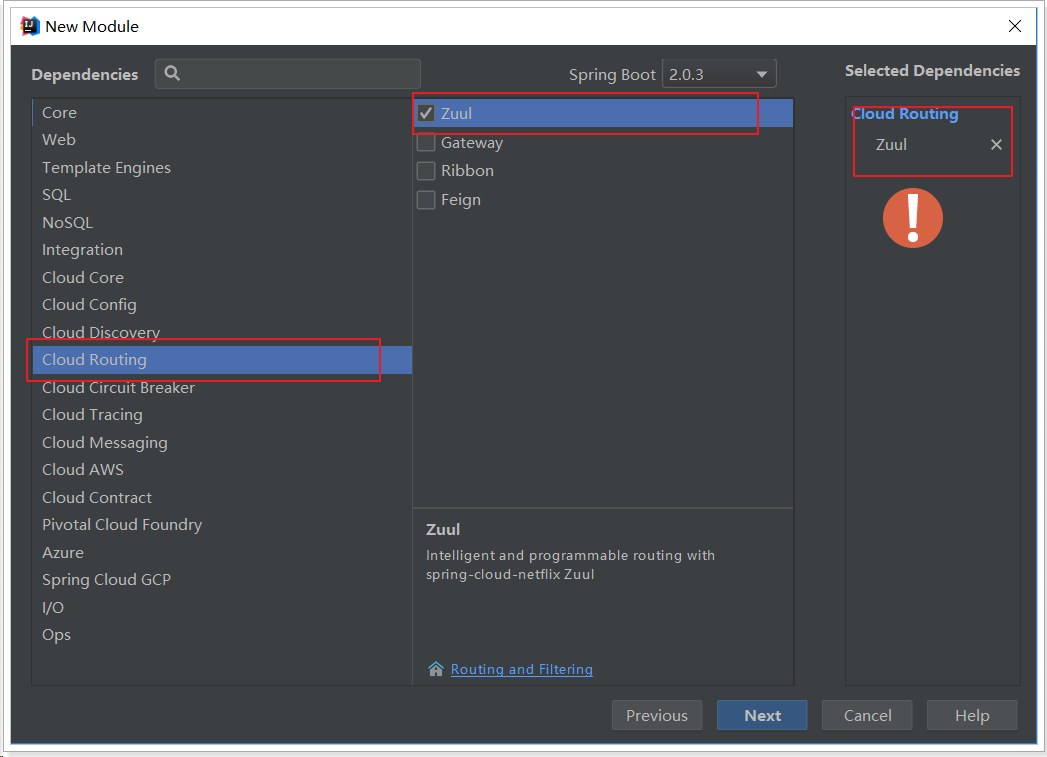The image size is (1047, 757).
Task: Click the home icon beside Routing link
Action: [x=435, y=669]
